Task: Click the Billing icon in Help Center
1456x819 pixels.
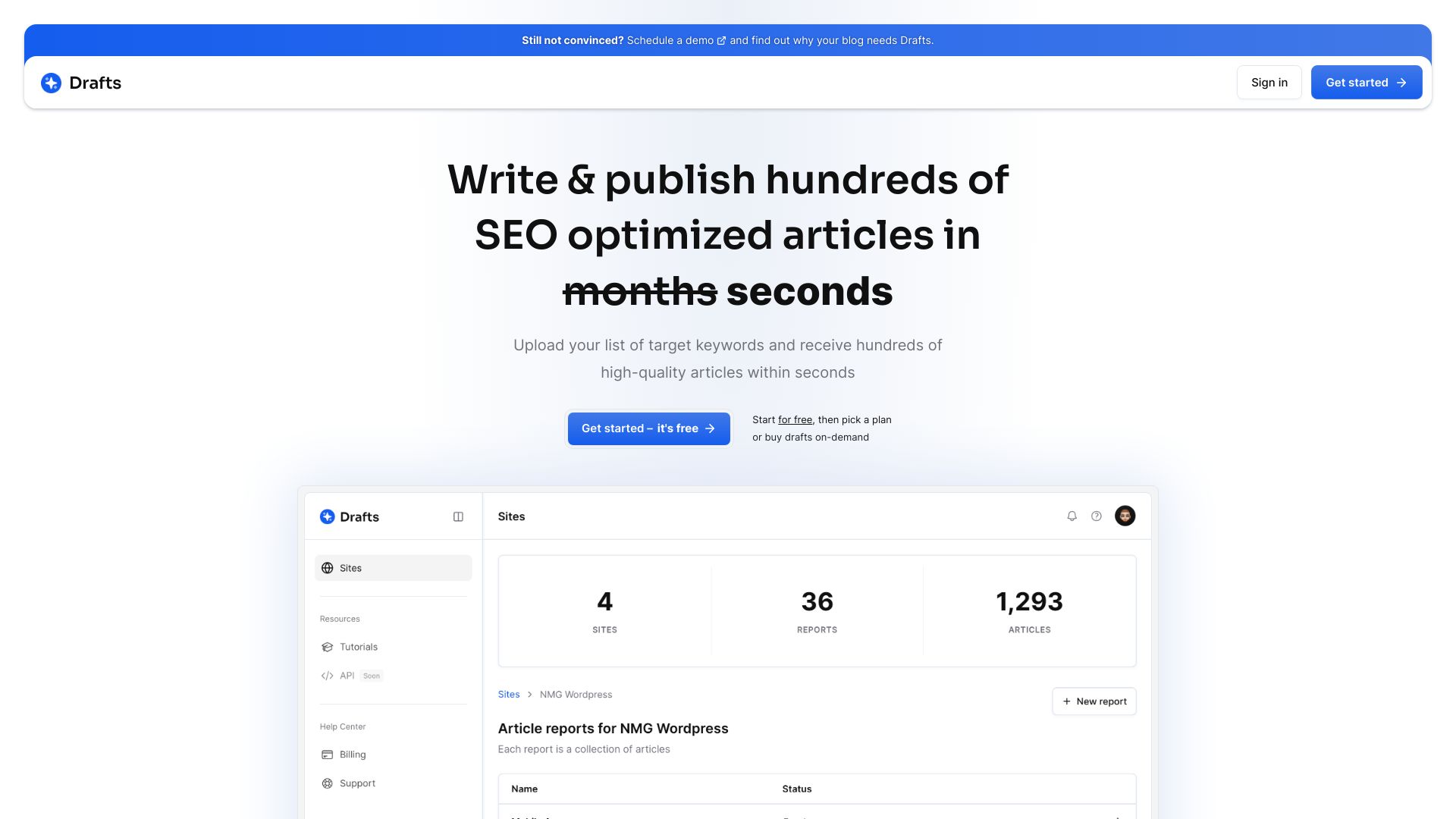Action: pyautogui.click(x=327, y=754)
